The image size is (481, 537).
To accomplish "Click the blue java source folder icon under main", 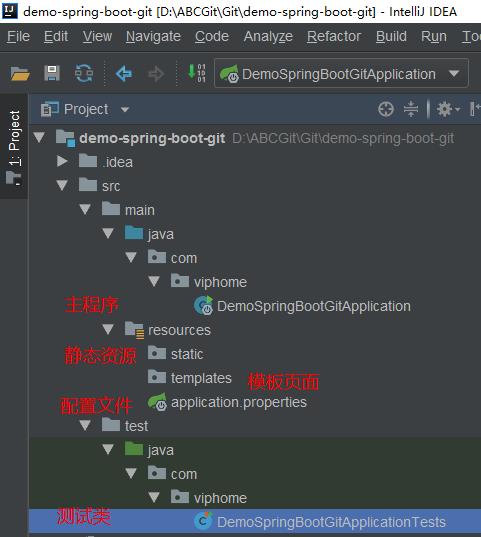I will [x=134, y=233].
